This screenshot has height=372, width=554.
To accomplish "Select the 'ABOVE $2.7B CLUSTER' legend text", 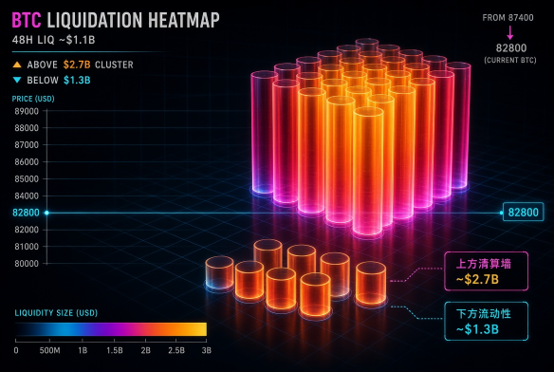I will coord(80,65).
